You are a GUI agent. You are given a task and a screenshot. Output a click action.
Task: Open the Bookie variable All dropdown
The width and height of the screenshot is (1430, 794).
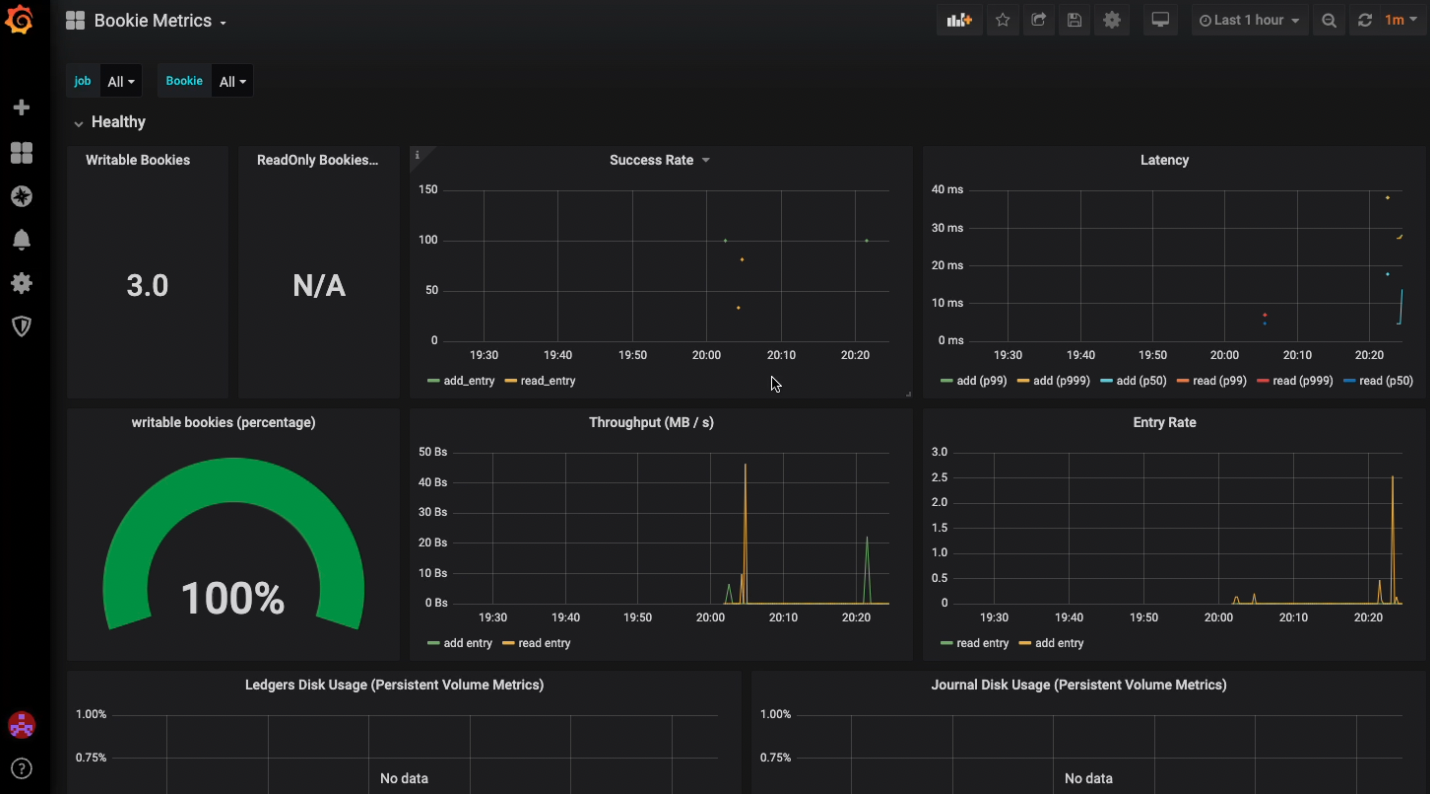point(233,82)
